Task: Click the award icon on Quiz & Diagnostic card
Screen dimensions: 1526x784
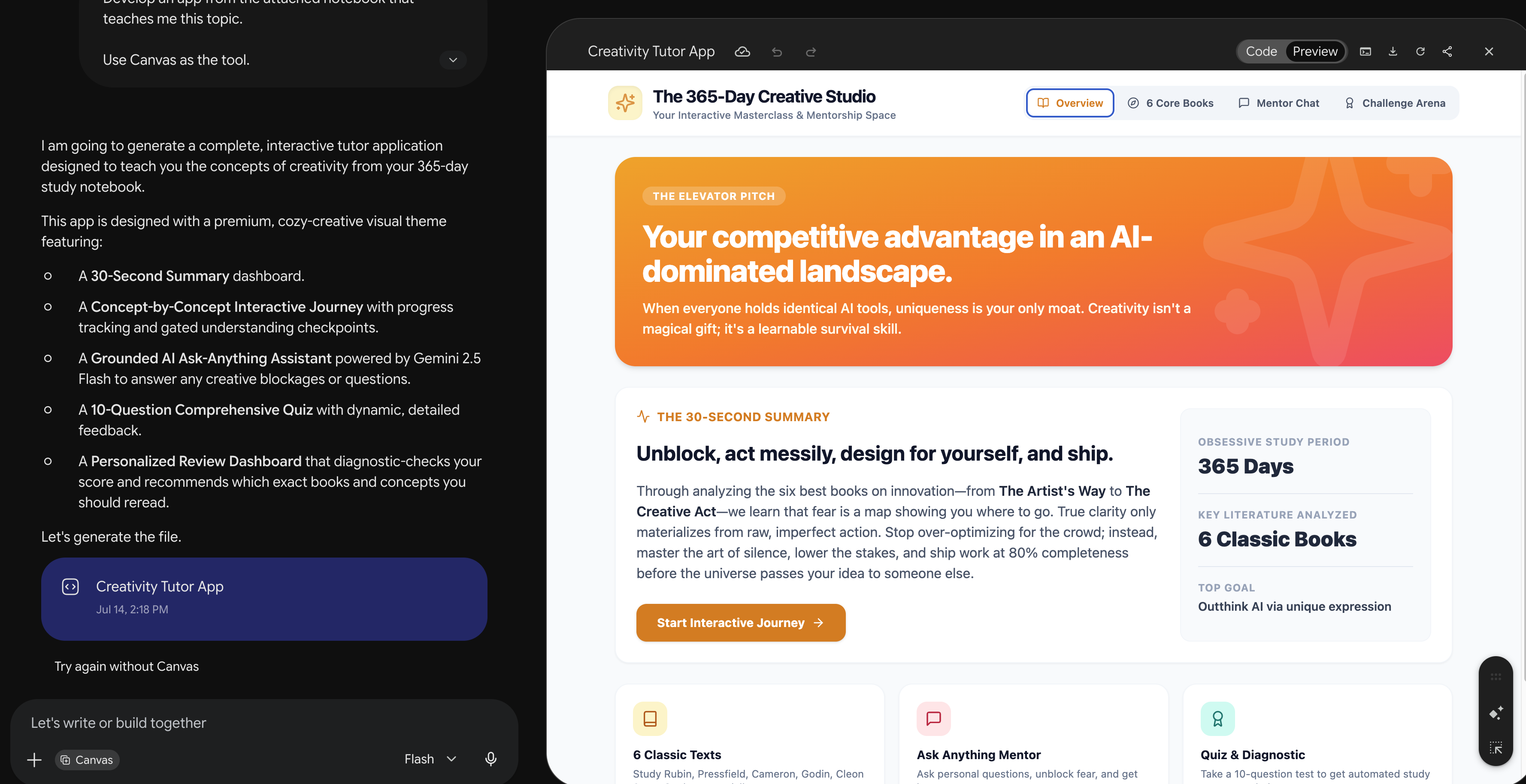Action: (1217, 718)
